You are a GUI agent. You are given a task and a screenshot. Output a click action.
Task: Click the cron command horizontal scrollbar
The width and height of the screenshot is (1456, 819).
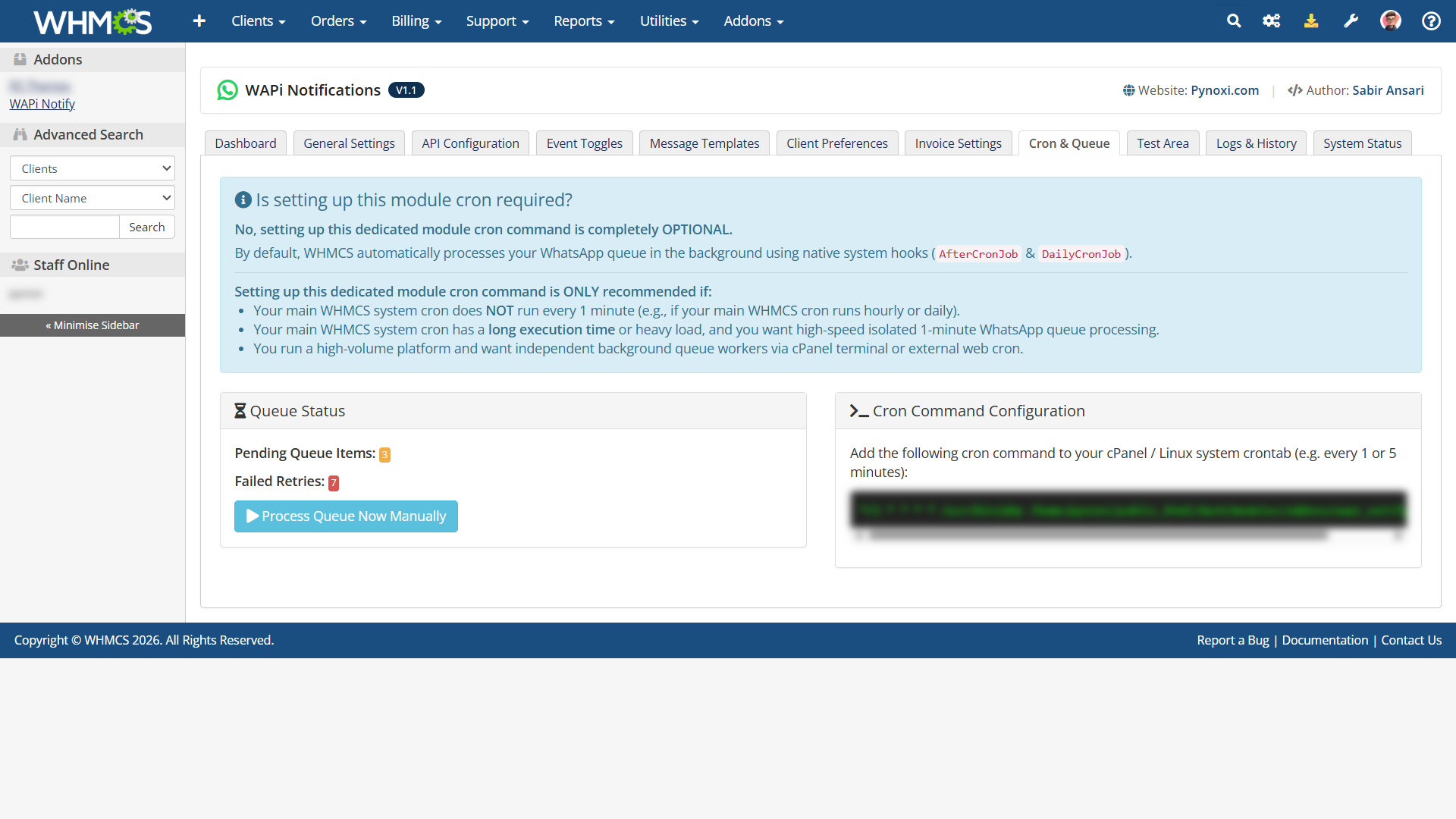[1100, 535]
